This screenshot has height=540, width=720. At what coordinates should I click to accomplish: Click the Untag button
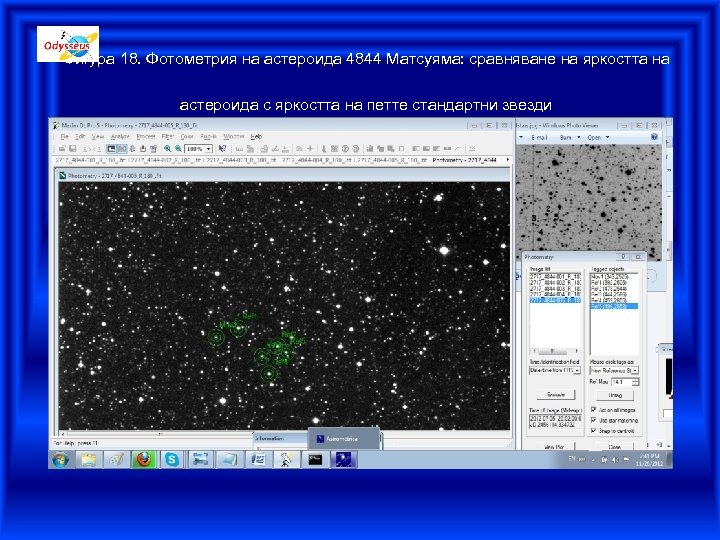click(615, 395)
